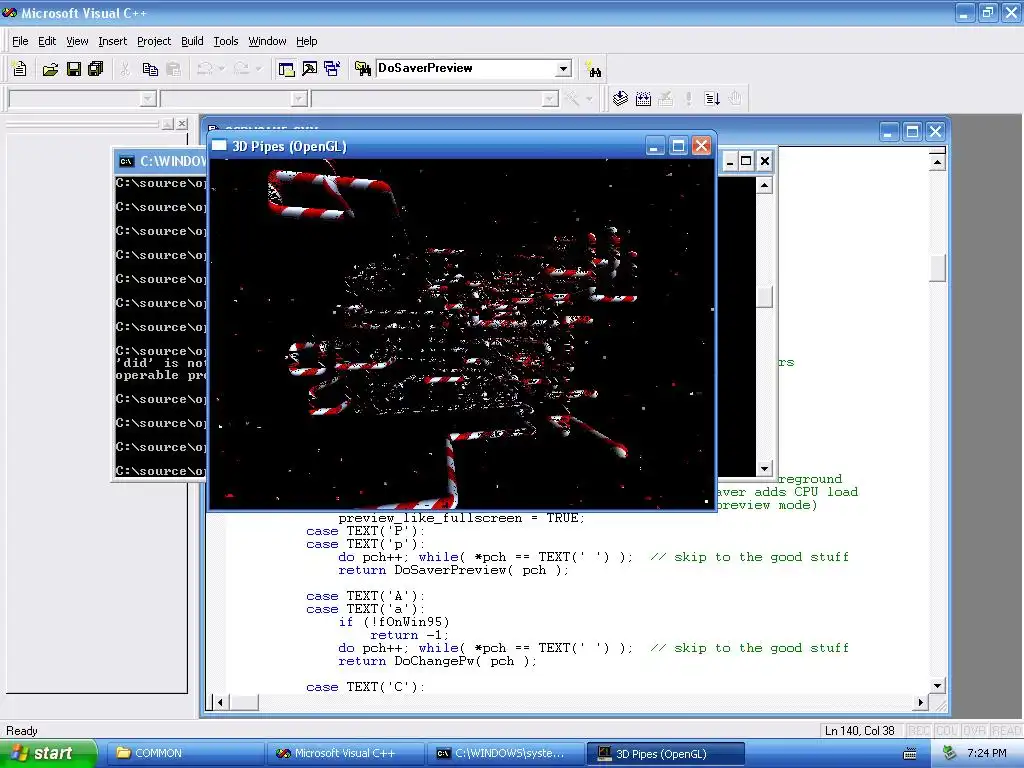Open the Undo history dropdown arrow
1024x768 pixels.
(x=221, y=69)
